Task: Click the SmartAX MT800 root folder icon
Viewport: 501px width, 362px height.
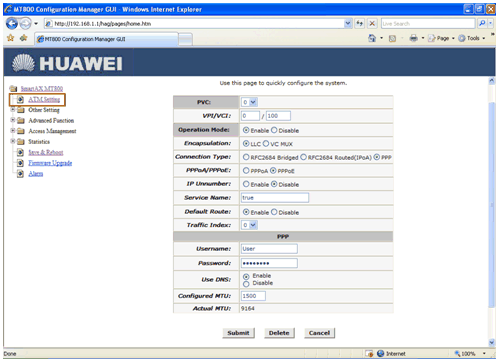Action: 13,88
